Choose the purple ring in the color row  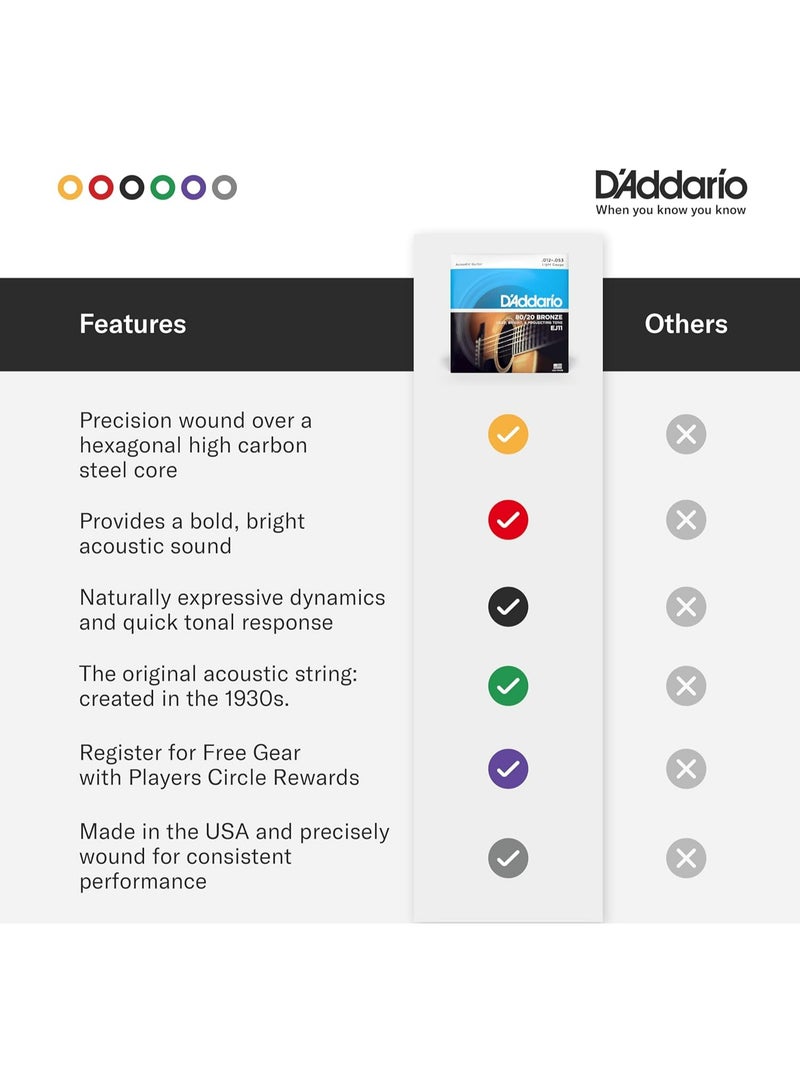click(x=194, y=187)
